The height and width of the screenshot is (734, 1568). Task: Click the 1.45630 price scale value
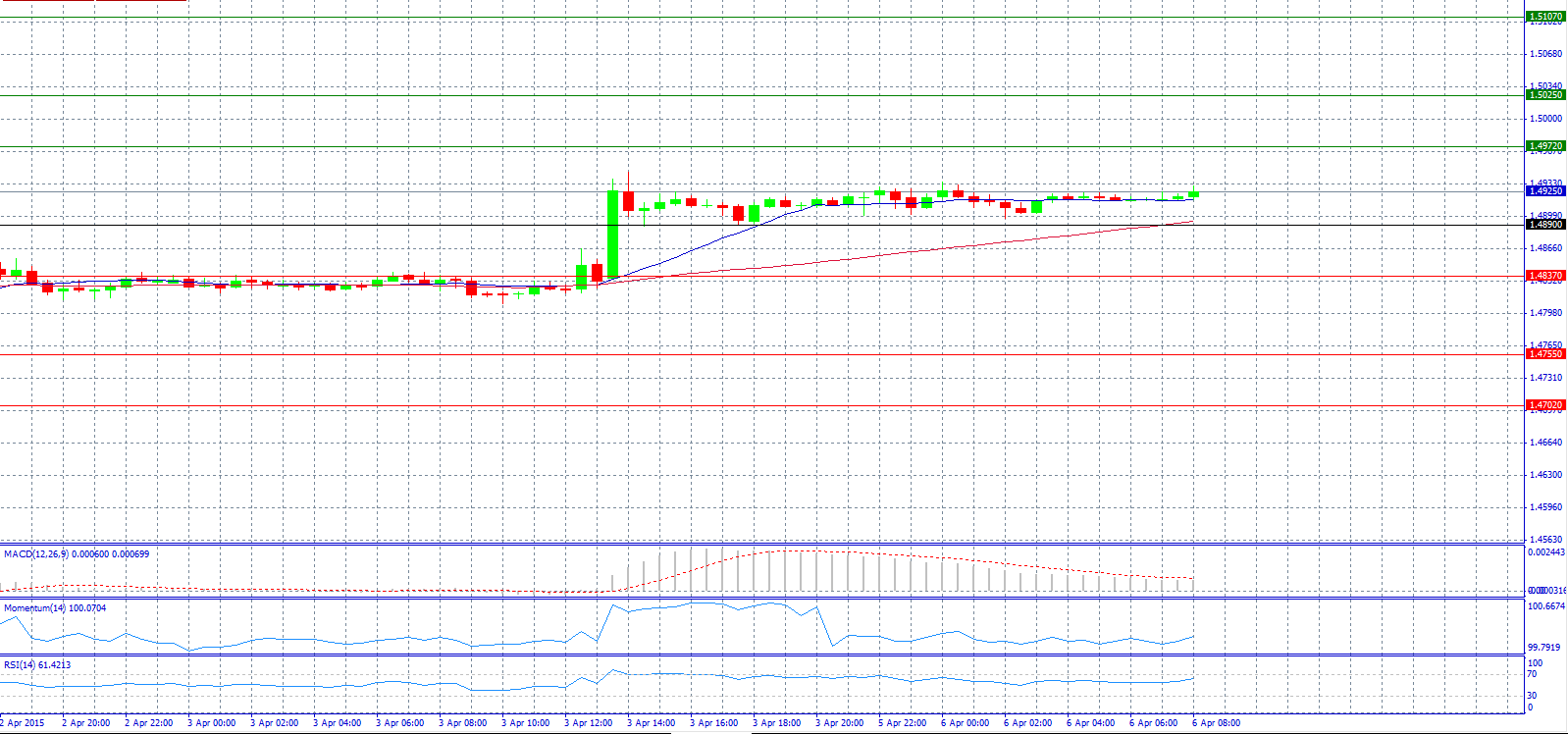pyautogui.click(x=1546, y=540)
